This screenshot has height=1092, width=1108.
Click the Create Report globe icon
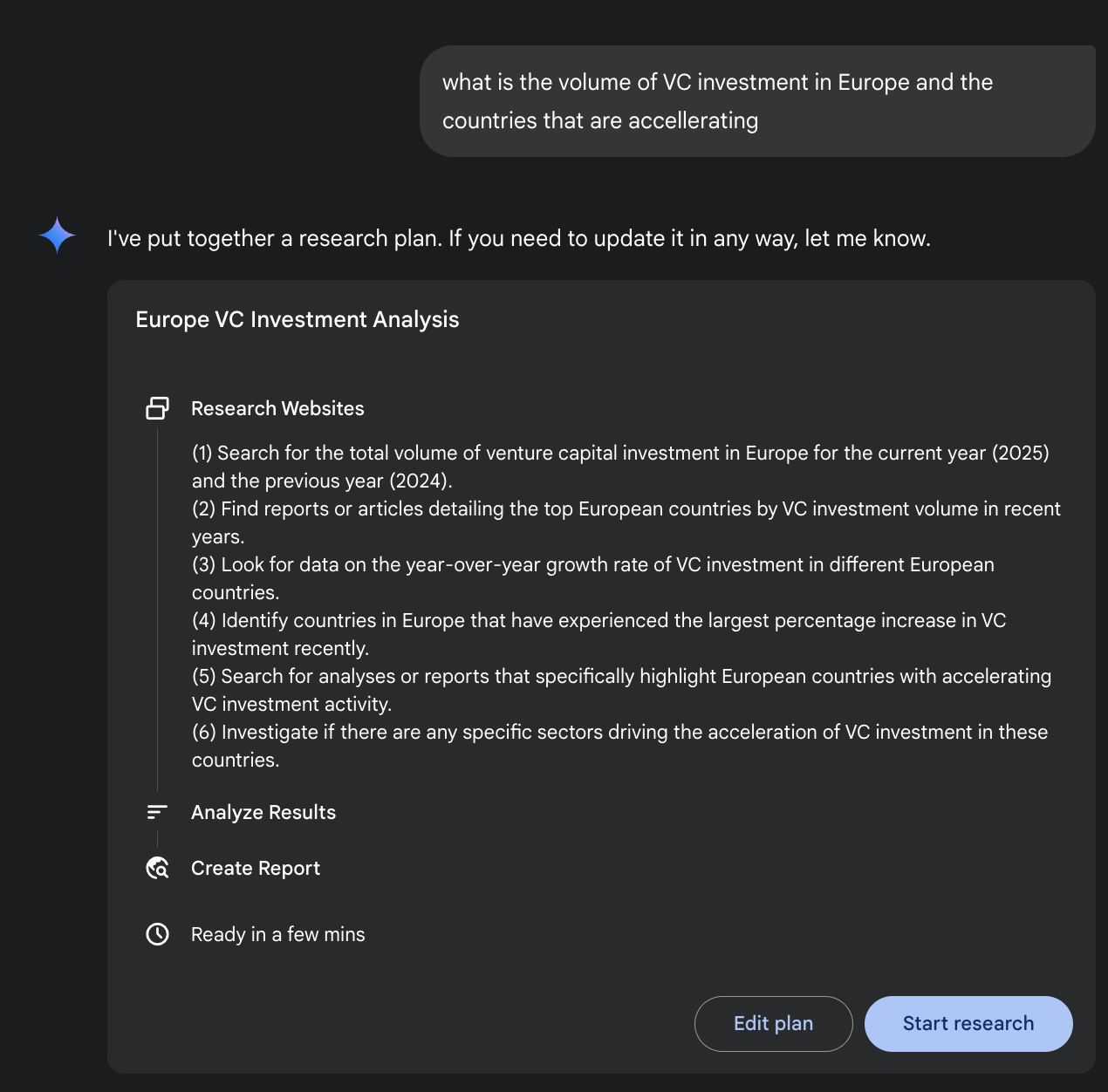(x=157, y=868)
